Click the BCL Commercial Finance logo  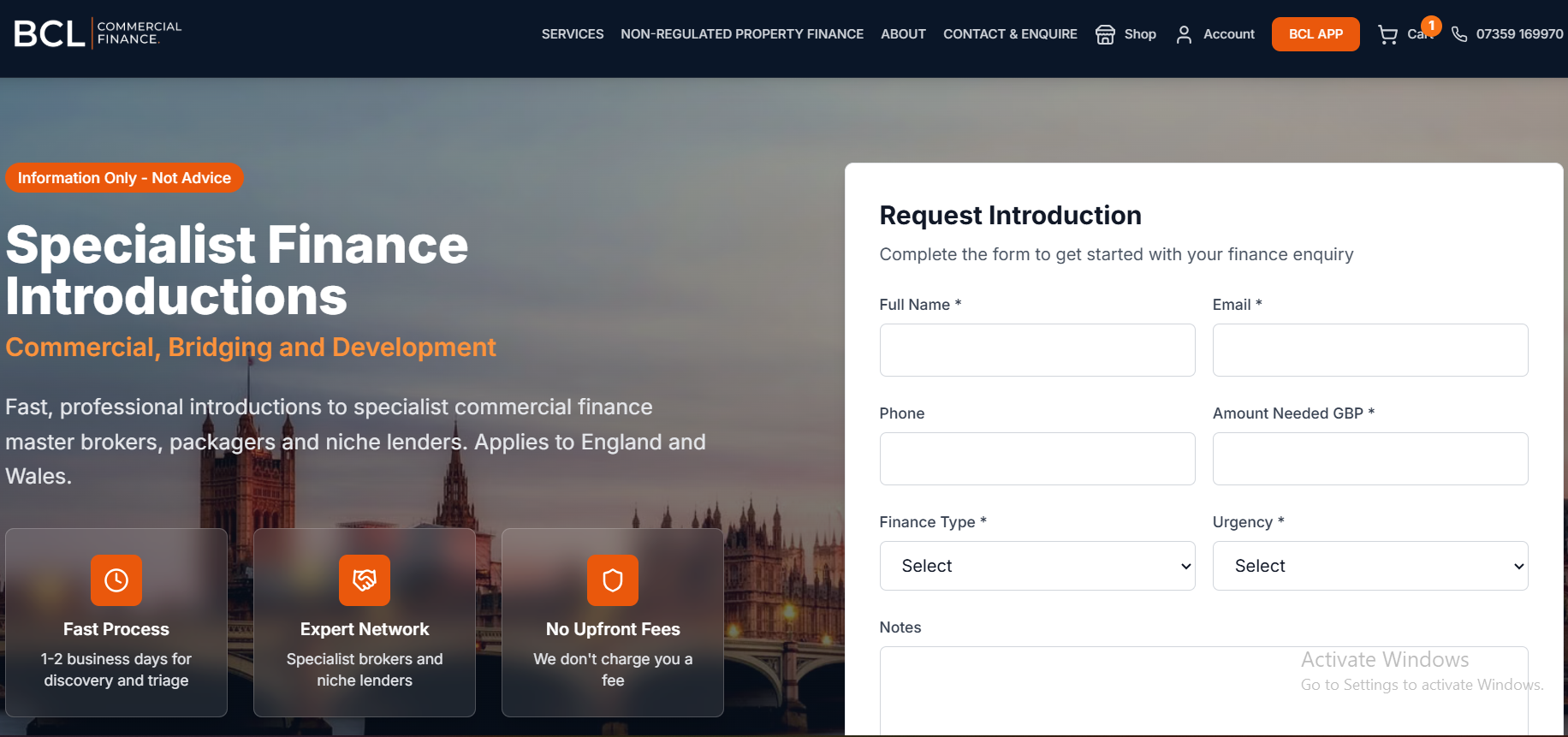[x=98, y=33]
